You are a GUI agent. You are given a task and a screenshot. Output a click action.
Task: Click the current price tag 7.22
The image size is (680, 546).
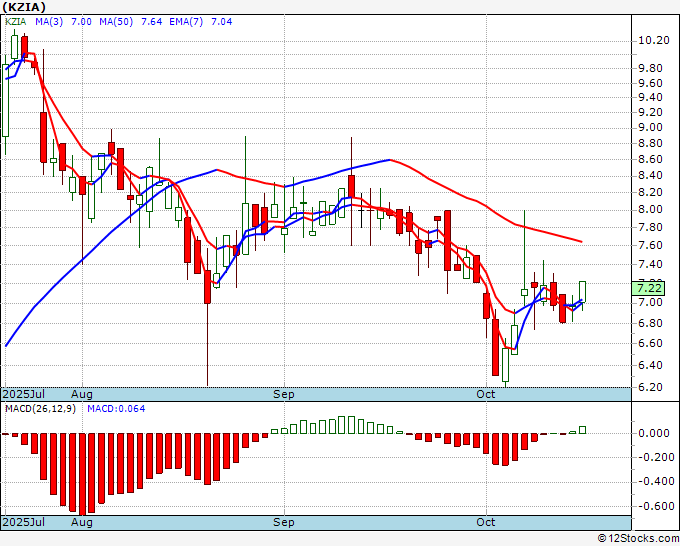point(648,288)
